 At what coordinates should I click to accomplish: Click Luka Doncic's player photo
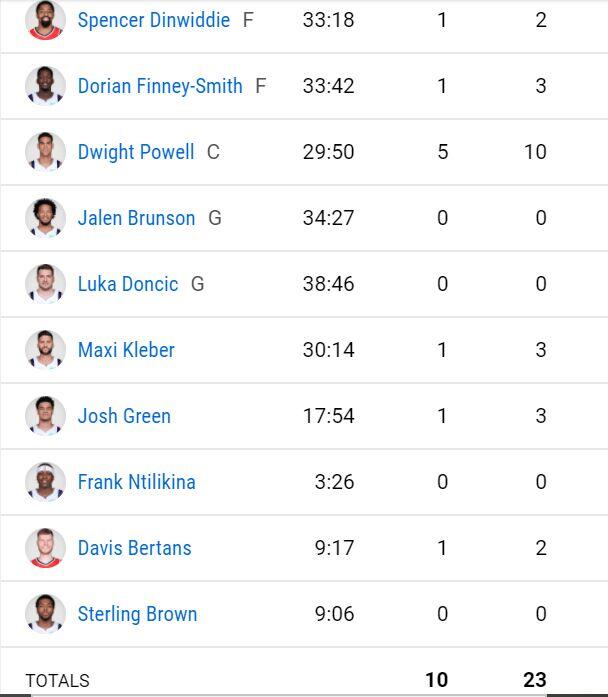click(45, 284)
